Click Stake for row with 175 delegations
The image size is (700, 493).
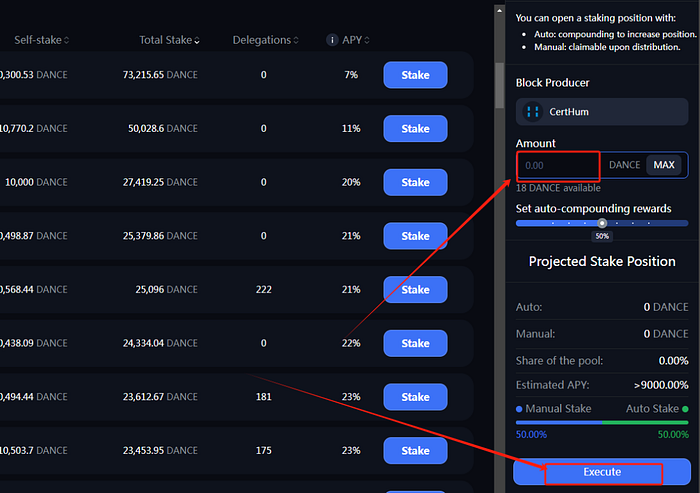pyautogui.click(x=415, y=450)
